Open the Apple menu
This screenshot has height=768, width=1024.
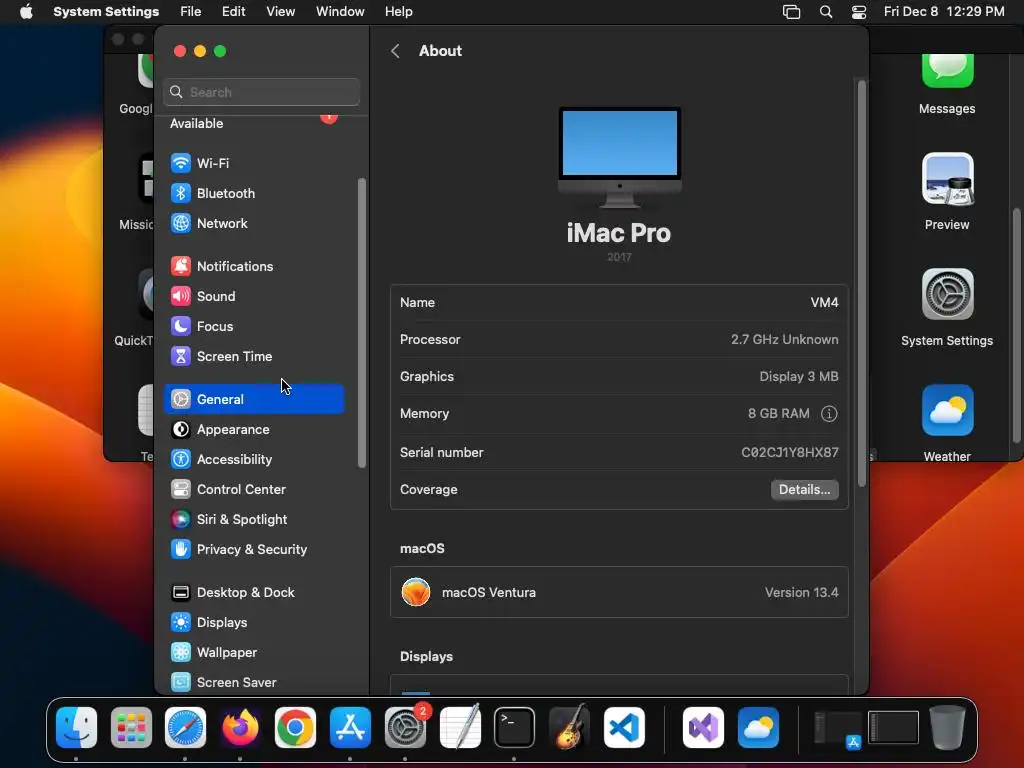coord(26,12)
